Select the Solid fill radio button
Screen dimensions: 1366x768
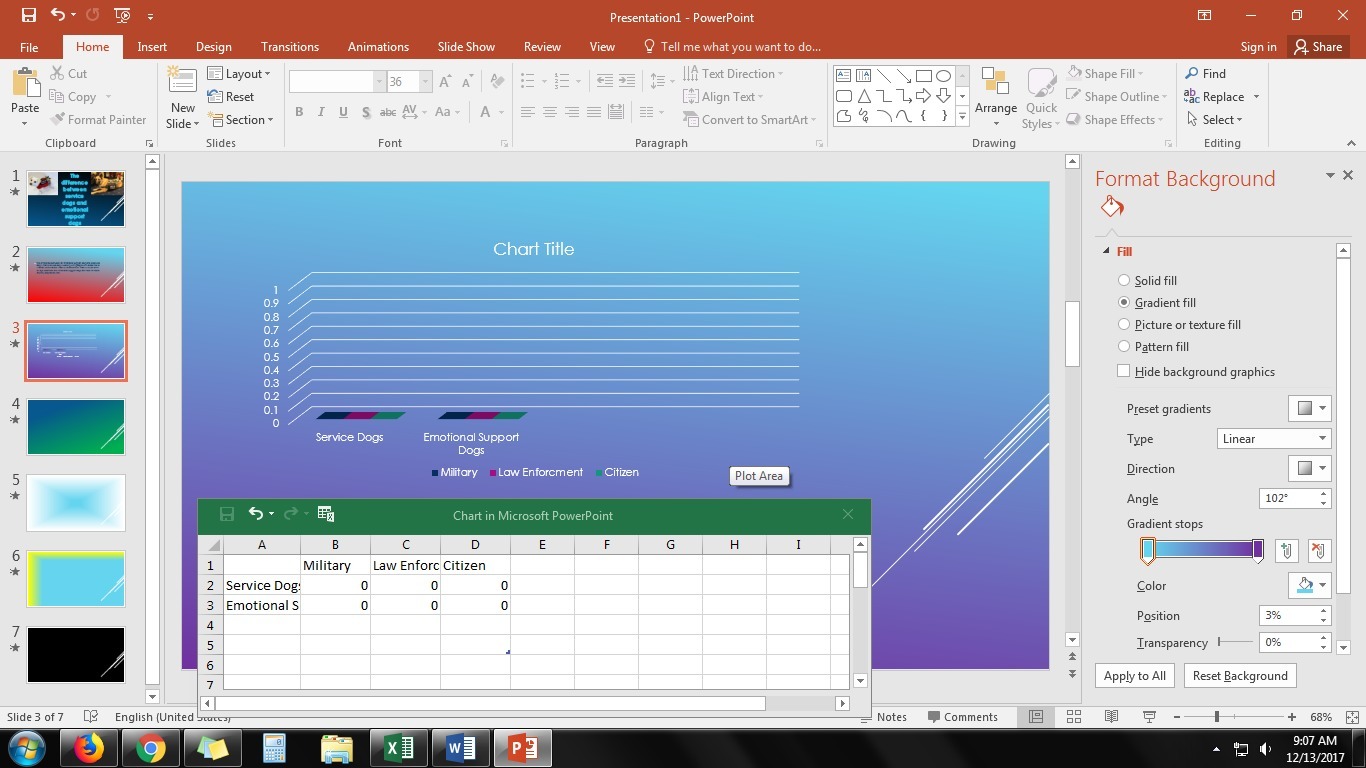[x=1124, y=281]
